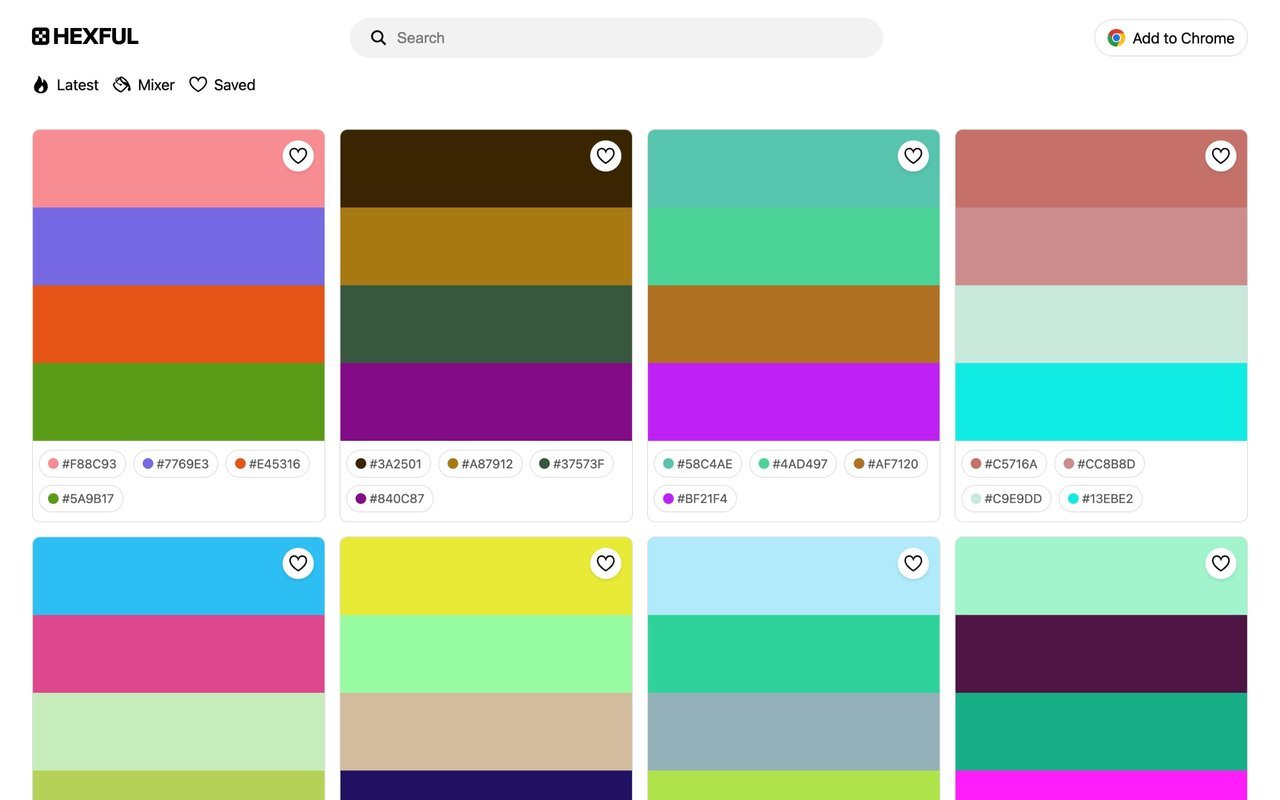This screenshot has height=800, width=1280.
Task: Click the #BF21F4 hex chip
Action: (695, 499)
